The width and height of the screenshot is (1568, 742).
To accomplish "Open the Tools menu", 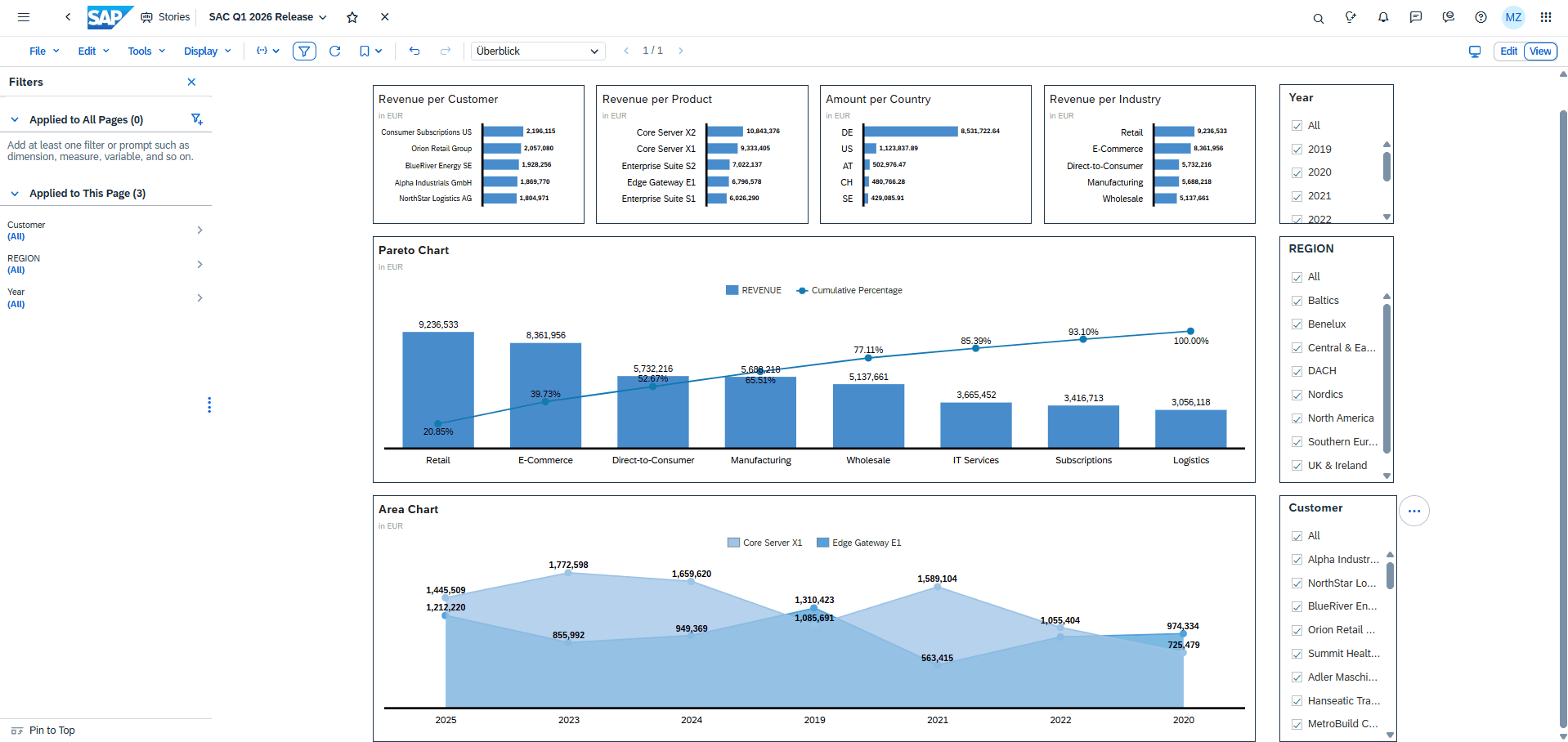I will (x=146, y=51).
